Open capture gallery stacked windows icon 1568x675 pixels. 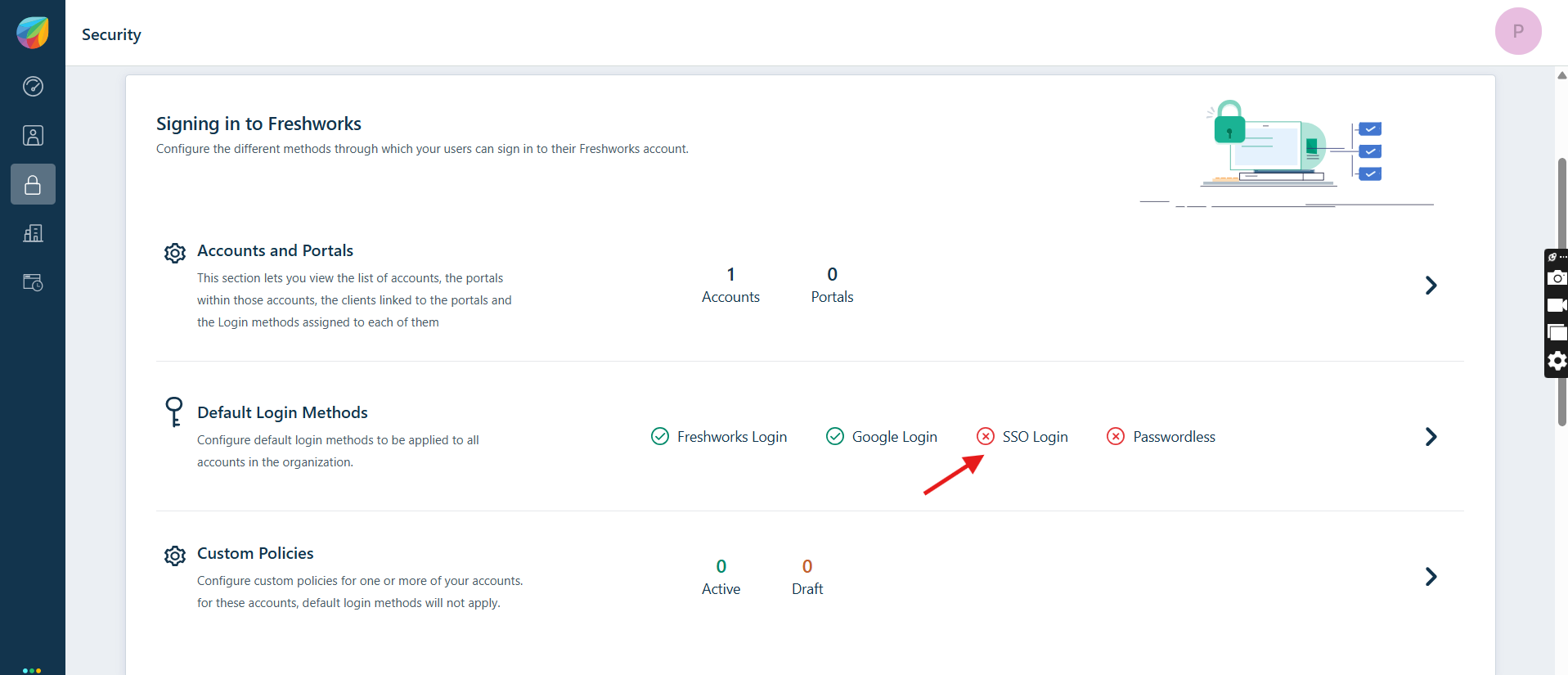click(1557, 332)
